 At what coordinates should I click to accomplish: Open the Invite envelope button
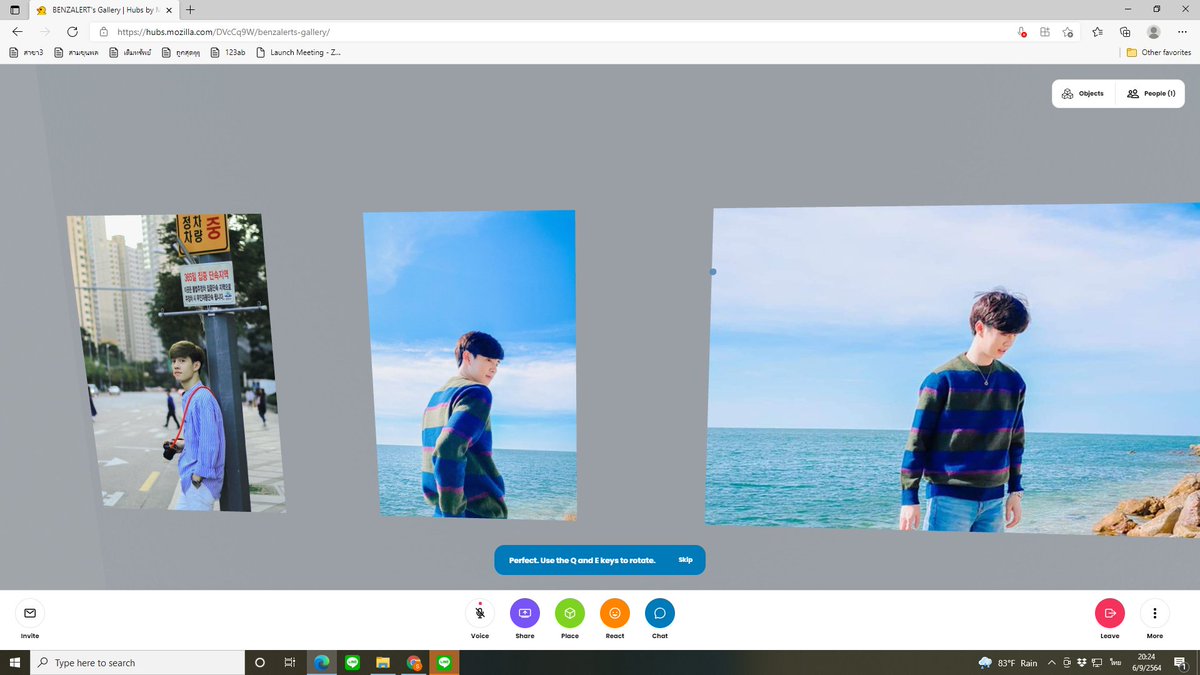click(30, 613)
